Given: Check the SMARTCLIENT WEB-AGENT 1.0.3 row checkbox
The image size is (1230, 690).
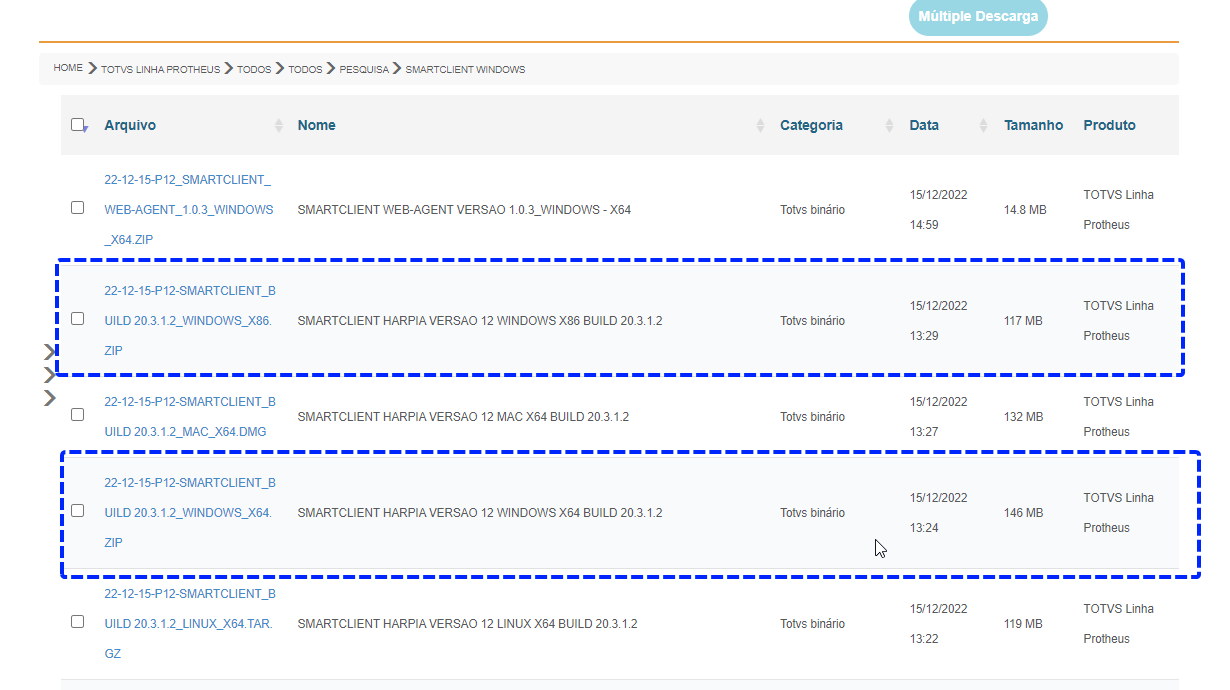Looking at the screenshot, I should [x=78, y=208].
